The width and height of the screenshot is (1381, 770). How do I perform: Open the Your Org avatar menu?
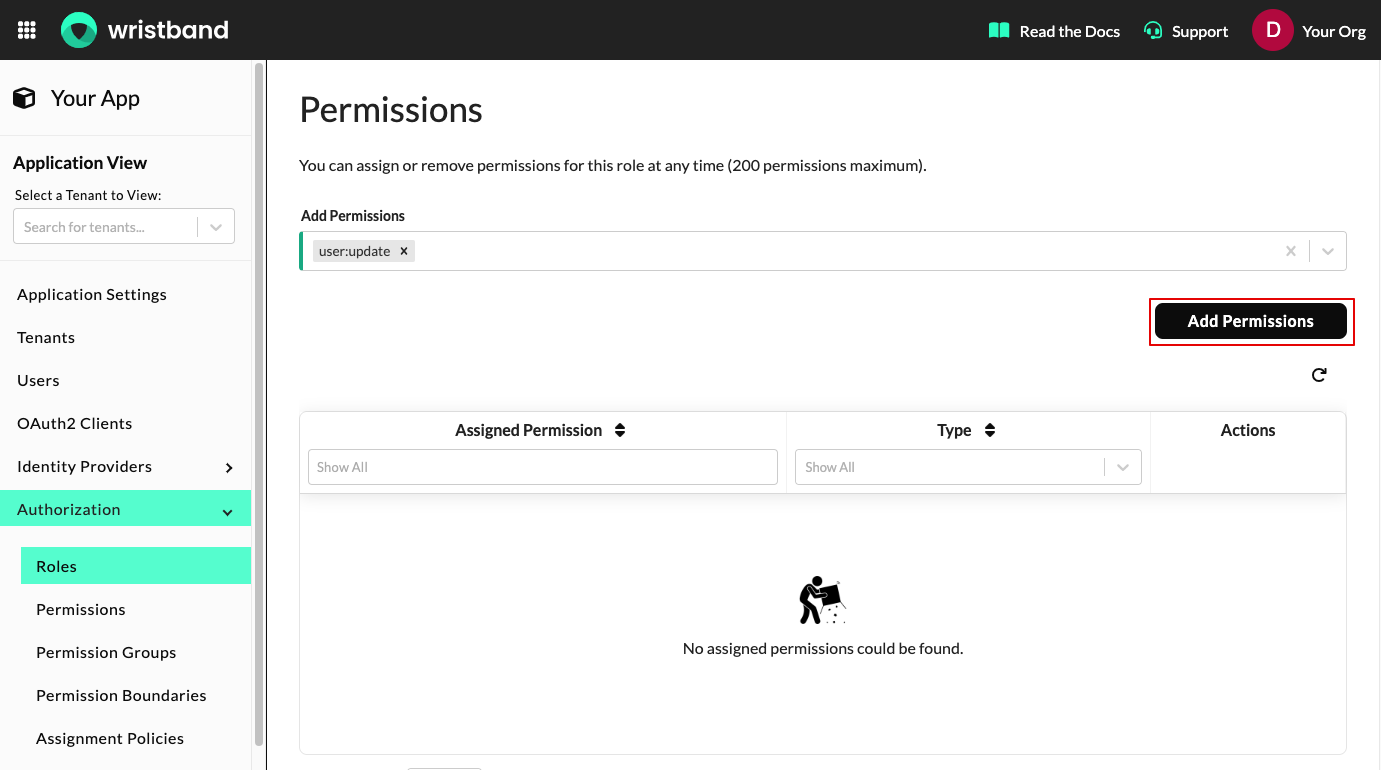pos(1271,30)
